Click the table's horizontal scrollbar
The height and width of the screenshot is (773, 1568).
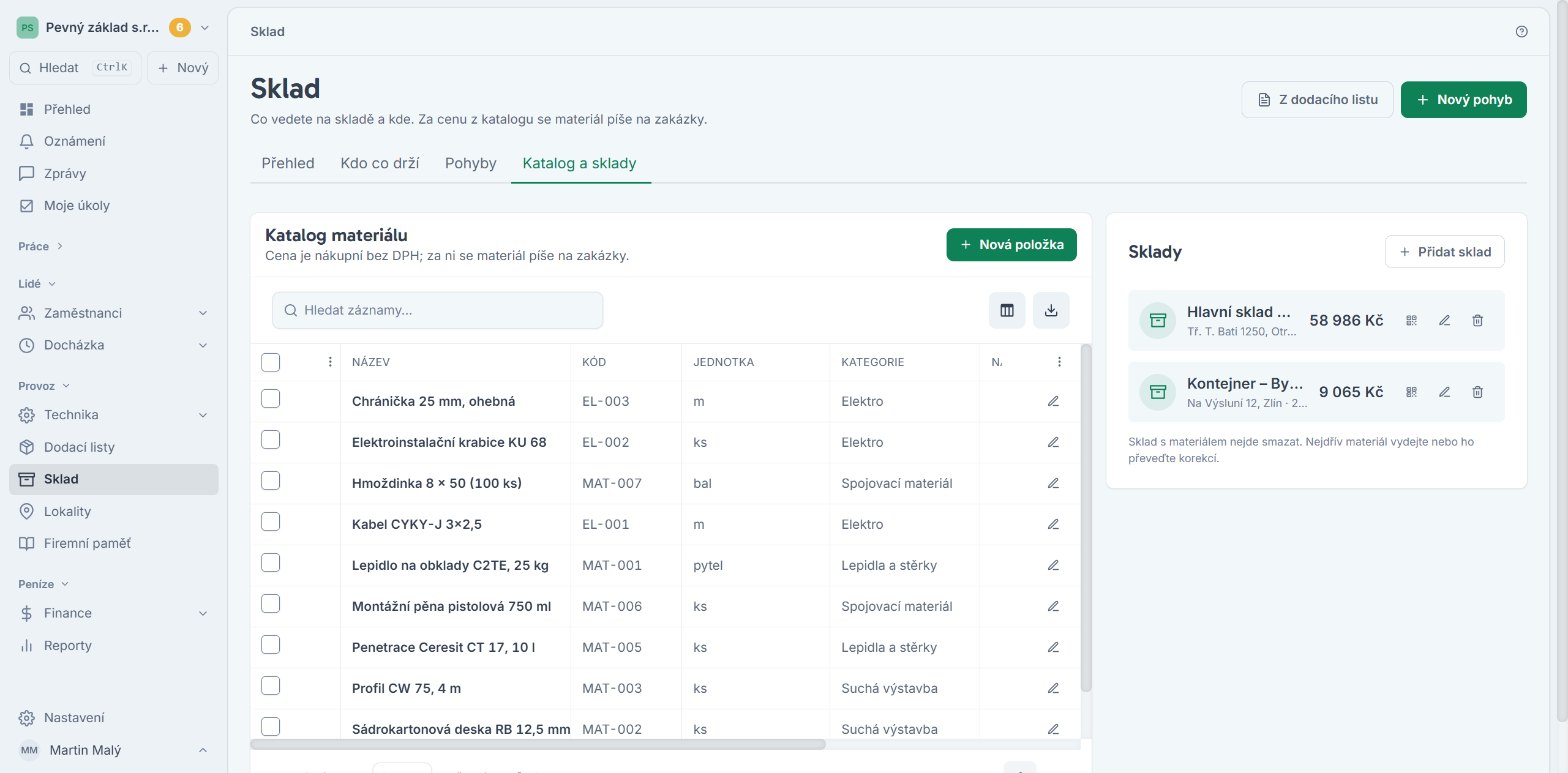click(538, 744)
